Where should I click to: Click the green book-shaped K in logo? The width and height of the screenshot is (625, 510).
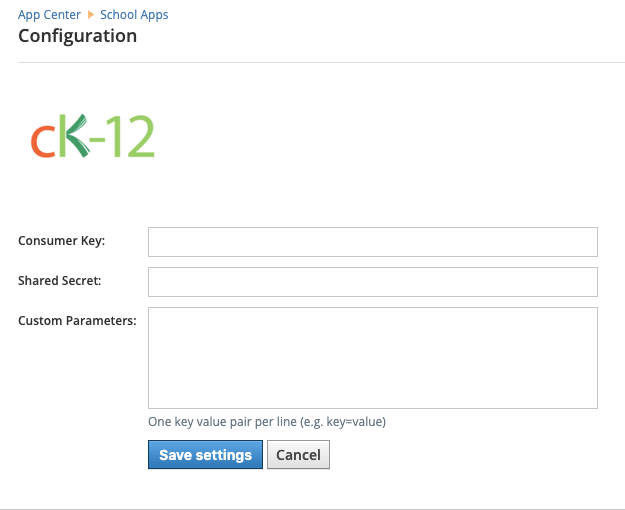73,138
